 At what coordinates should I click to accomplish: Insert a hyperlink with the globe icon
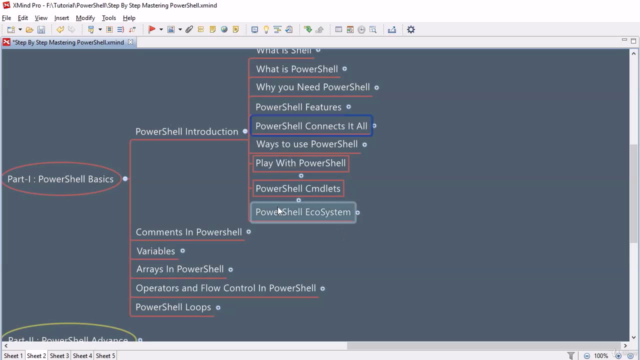click(224, 30)
